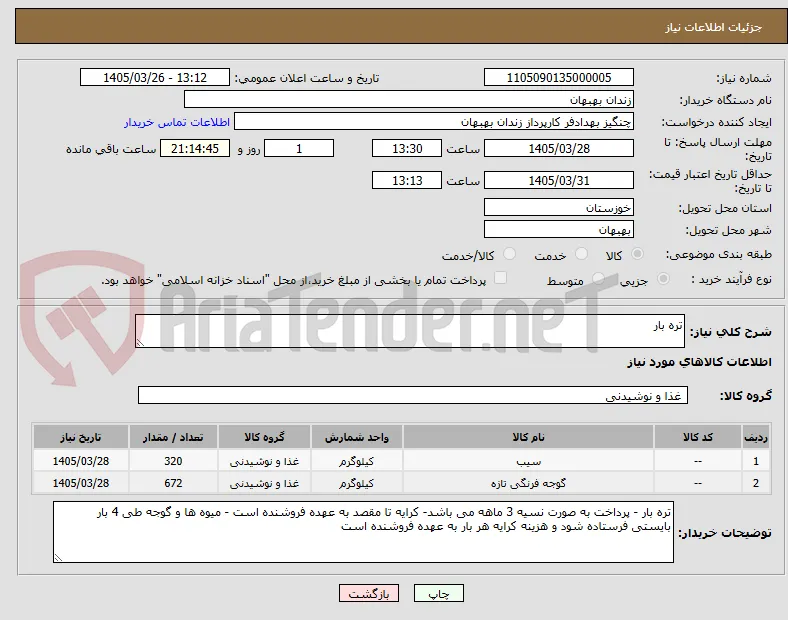Click the غذا و نوشیدنی cell in row 2
The width and height of the screenshot is (788, 620).
(264, 483)
